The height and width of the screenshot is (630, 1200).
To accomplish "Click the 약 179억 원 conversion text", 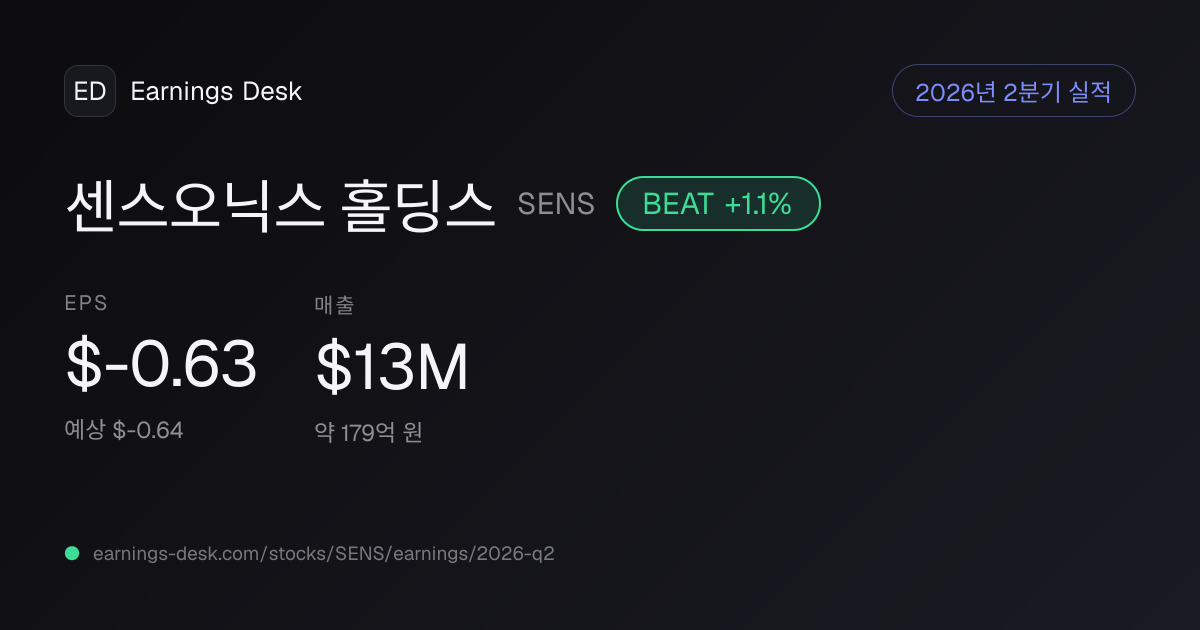I will (368, 432).
